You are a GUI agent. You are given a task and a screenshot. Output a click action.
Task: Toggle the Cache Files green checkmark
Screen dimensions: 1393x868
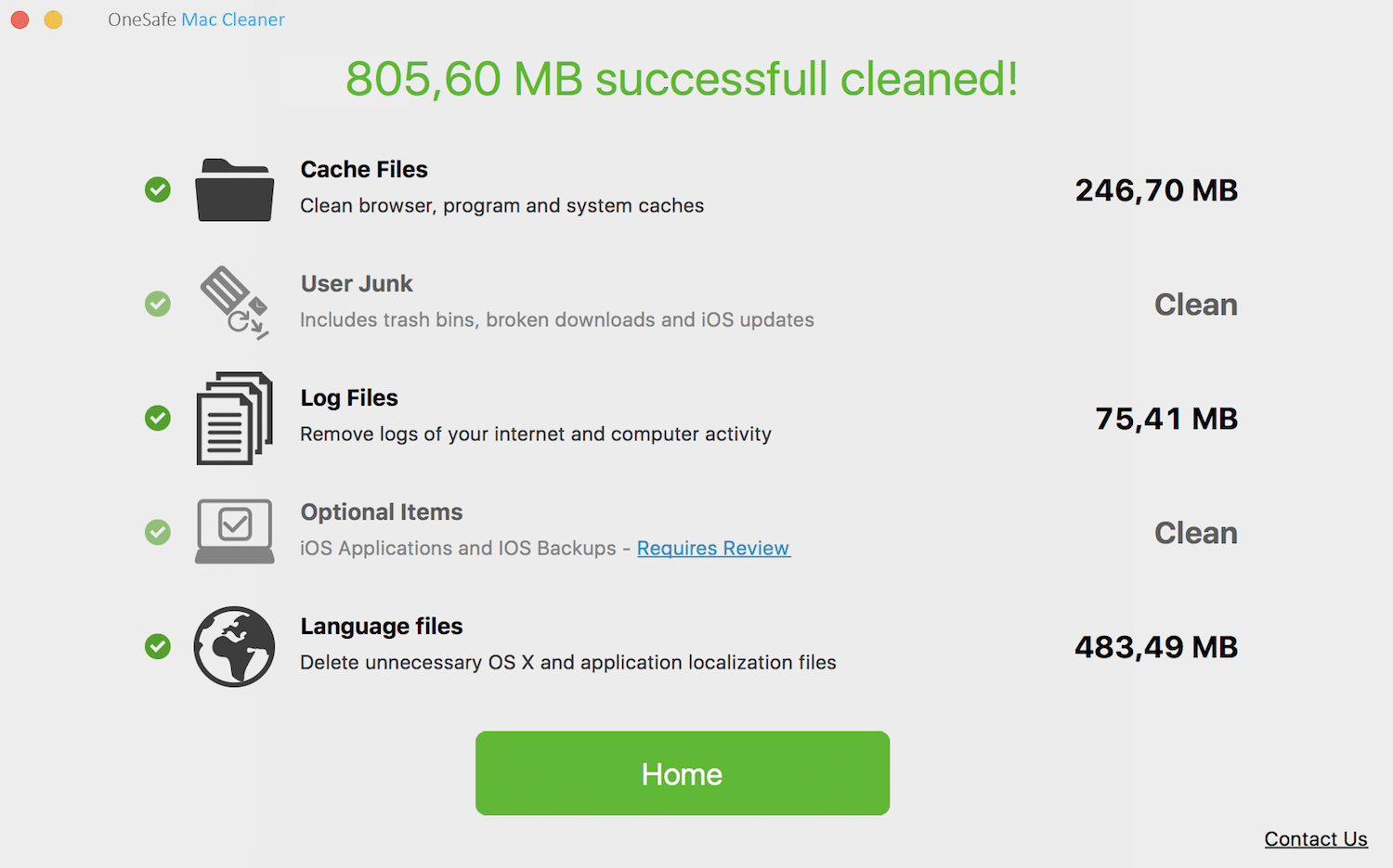point(158,190)
